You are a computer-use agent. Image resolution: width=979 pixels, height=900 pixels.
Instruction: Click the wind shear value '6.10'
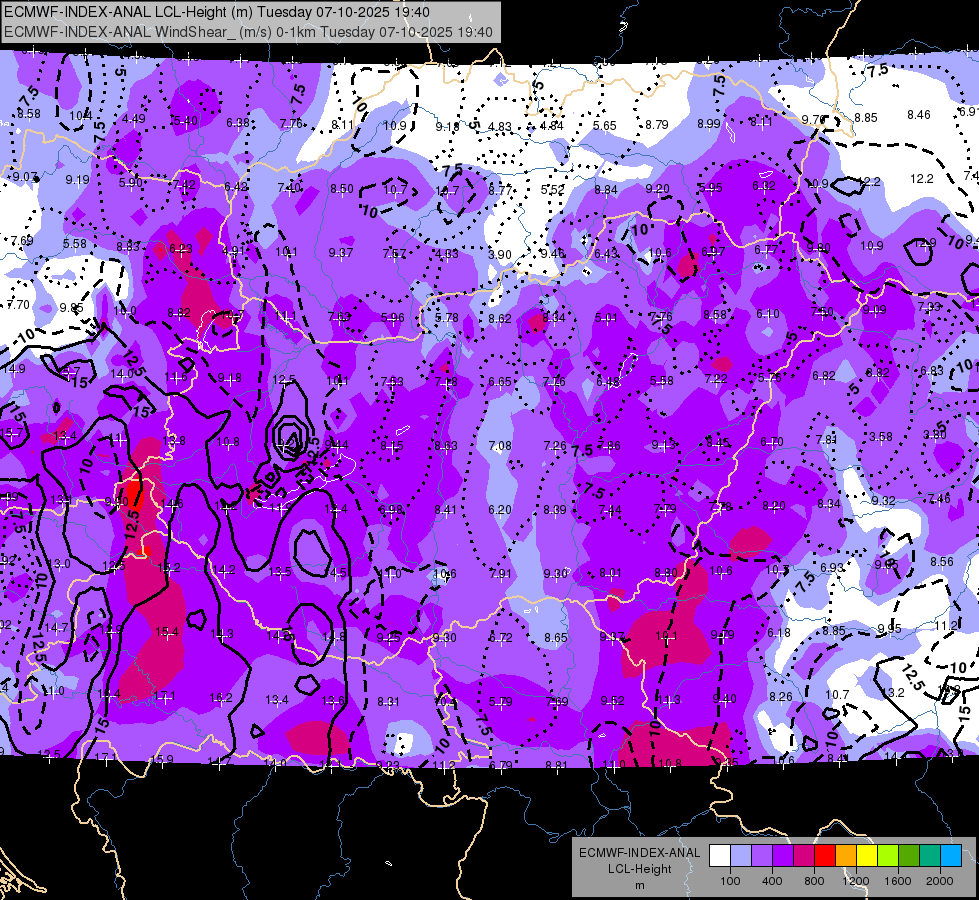click(x=768, y=314)
